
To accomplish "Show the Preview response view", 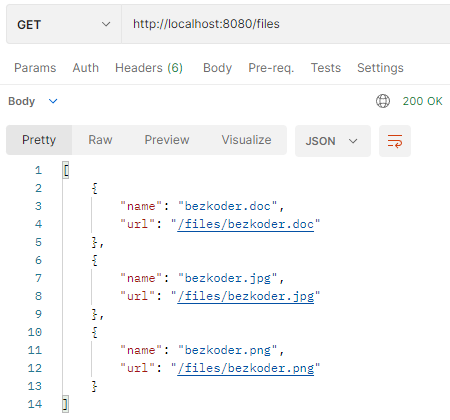I will point(167,140).
